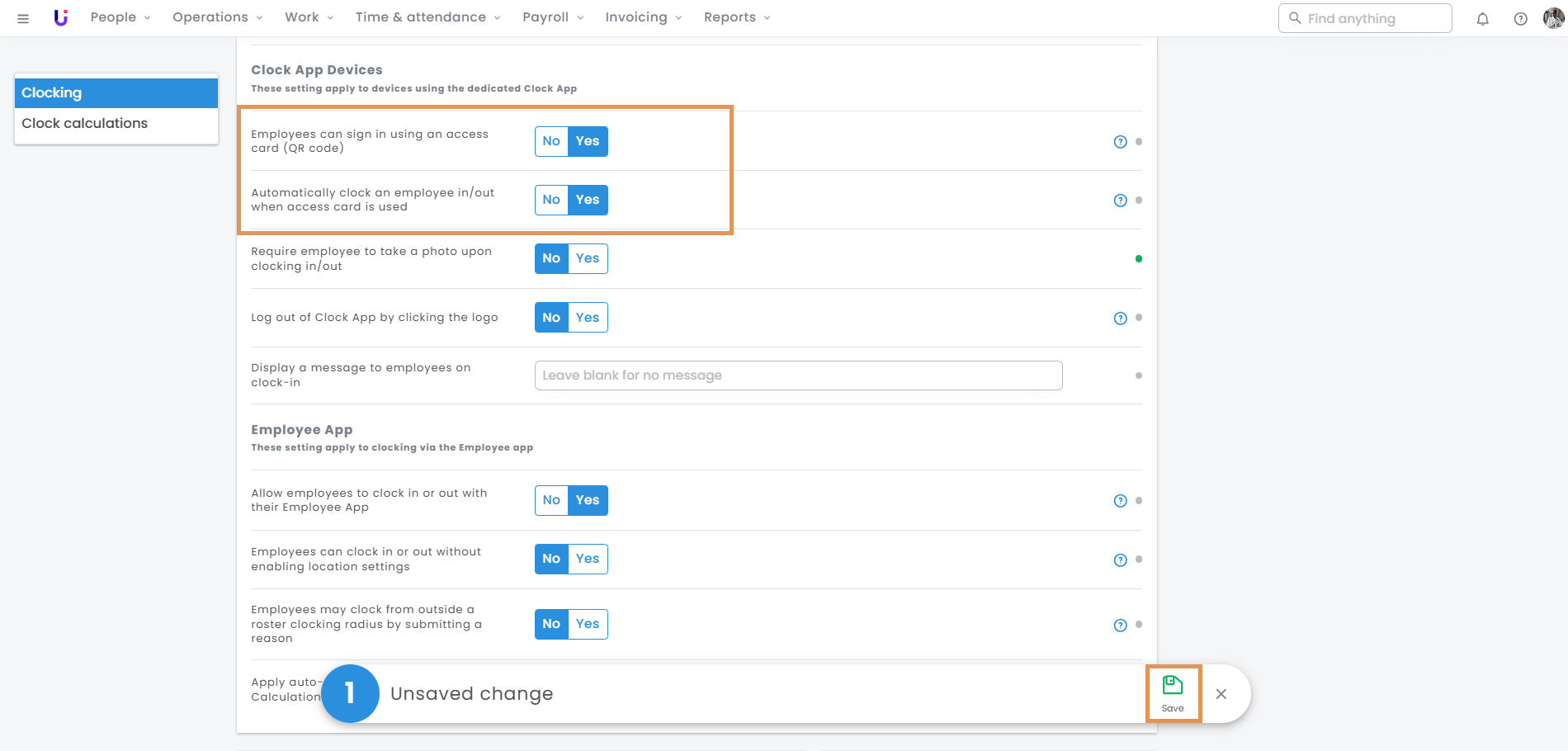Click the user profile avatar
This screenshot has height=751, width=1568.
[1552, 18]
